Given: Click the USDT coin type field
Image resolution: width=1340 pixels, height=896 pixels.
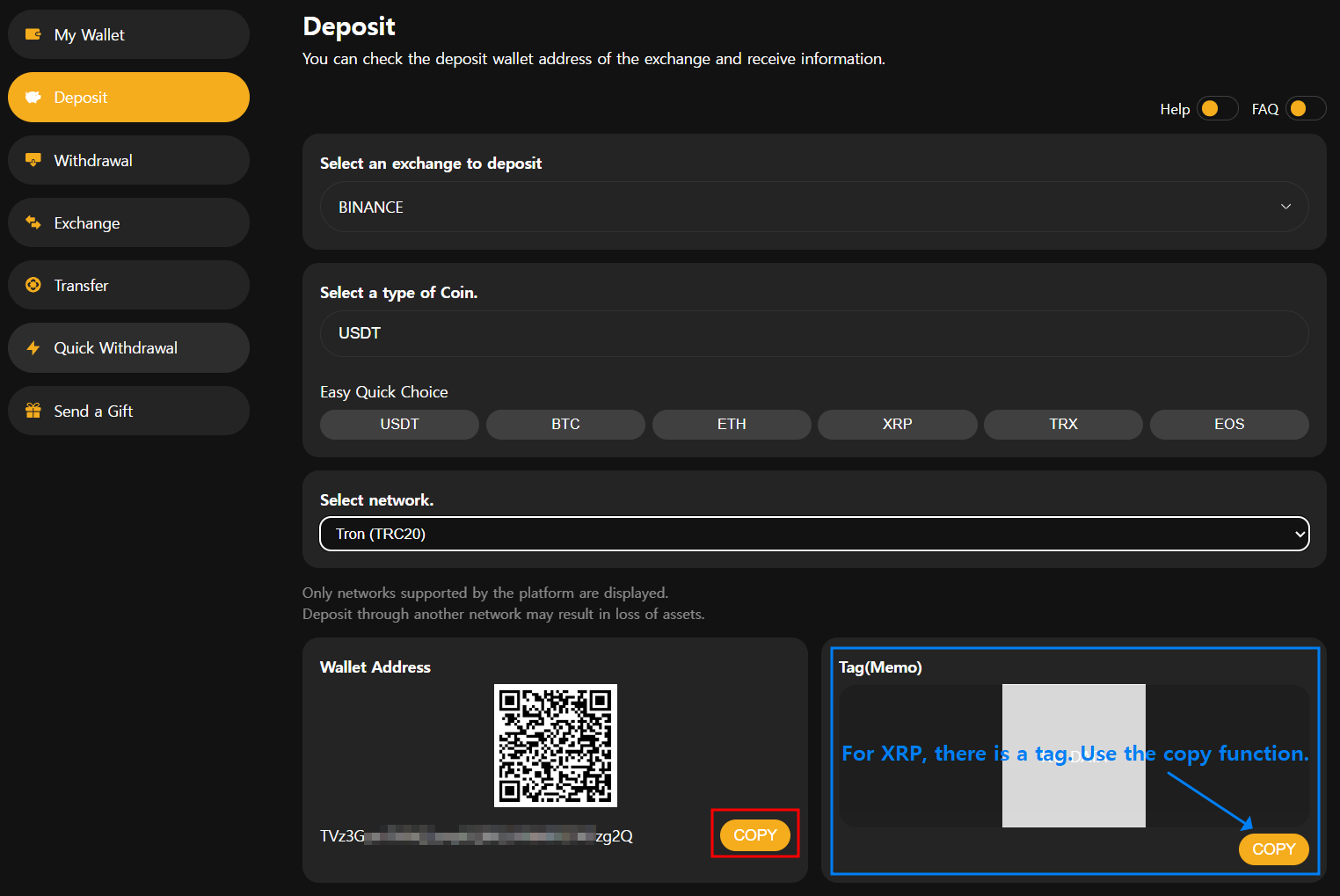Looking at the screenshot, I should pyautogui.click(x=813, y=333).
